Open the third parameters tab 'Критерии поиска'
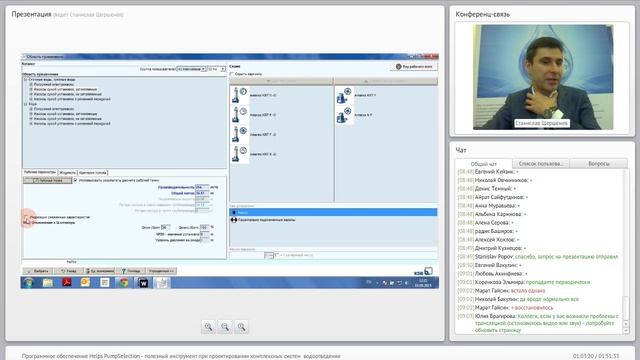Image resolution: width=640 pixels, height=360 pixels. tap(93, 173)
